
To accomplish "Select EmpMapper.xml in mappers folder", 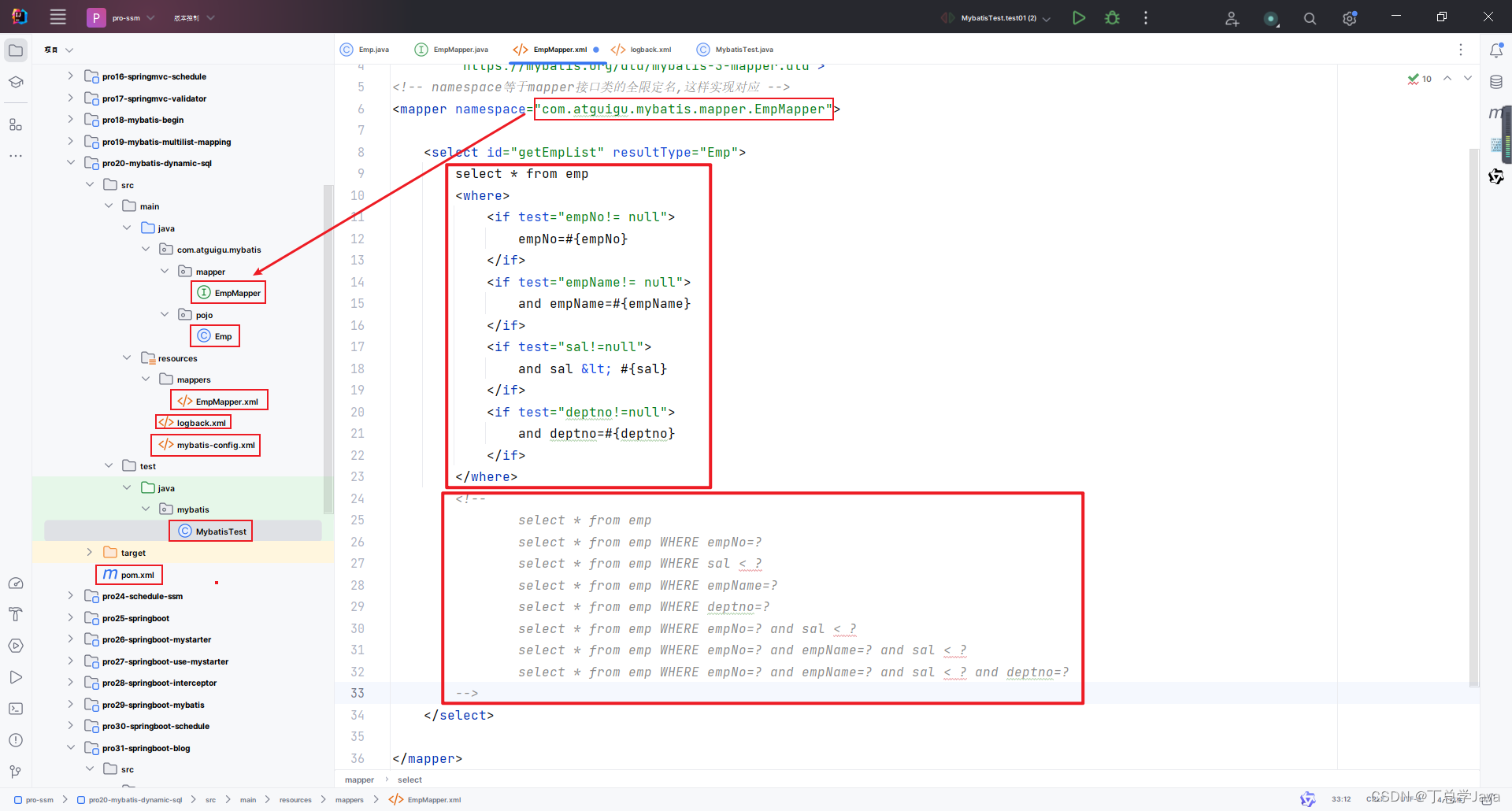I will tap(219, 402).
